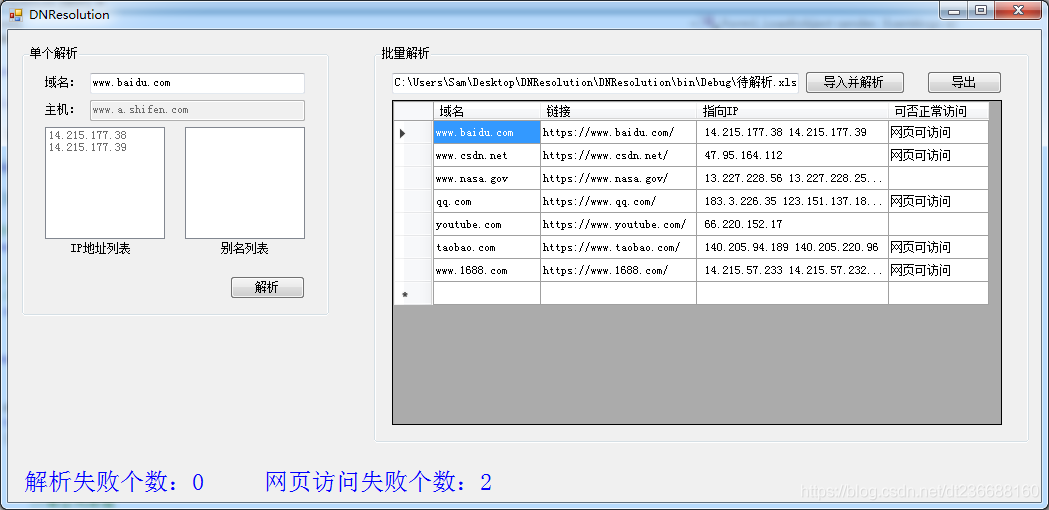Click the https://www.baidu.com/ link cell

click(x=618, y=133)
